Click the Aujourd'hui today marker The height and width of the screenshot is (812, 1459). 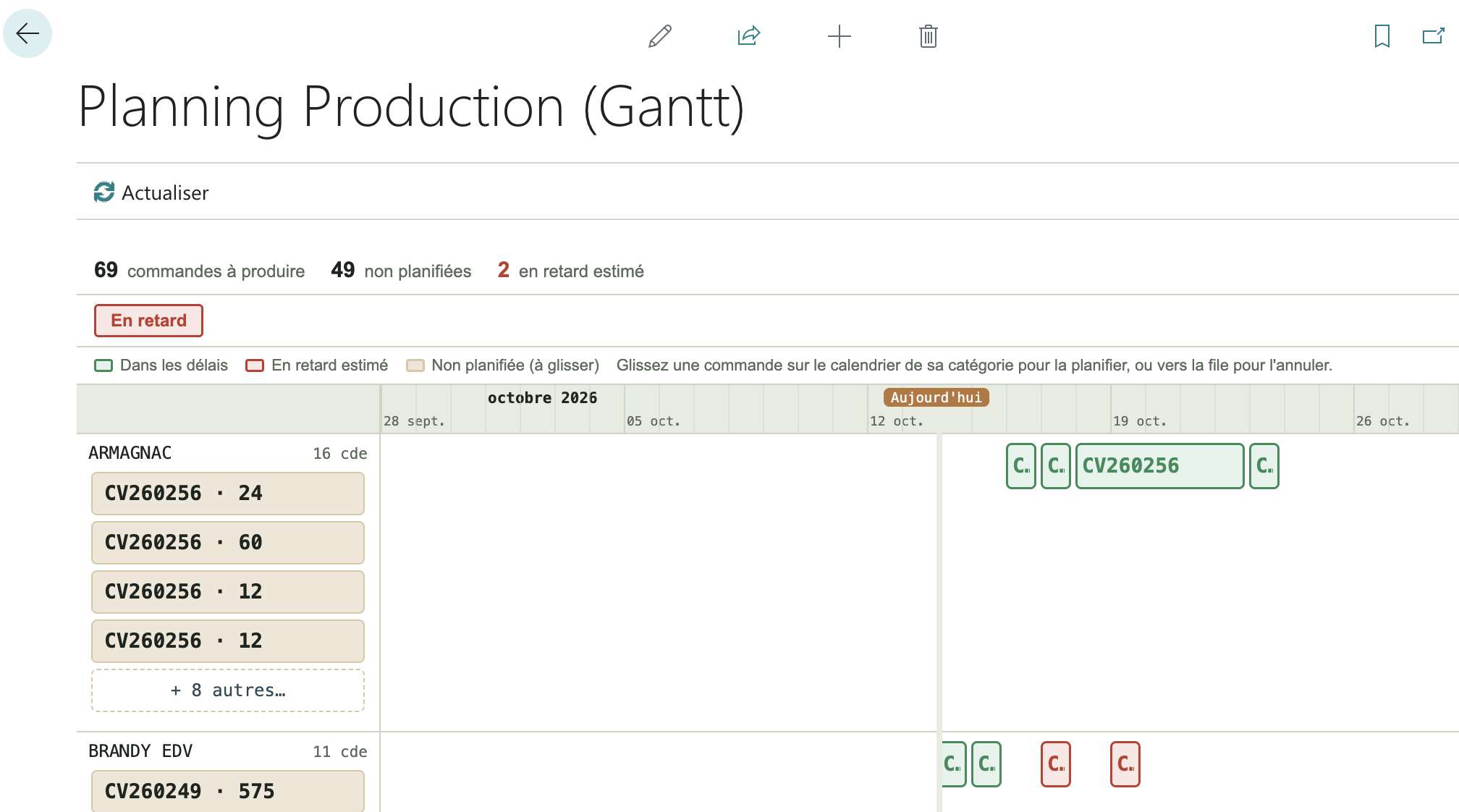point(936,397)
